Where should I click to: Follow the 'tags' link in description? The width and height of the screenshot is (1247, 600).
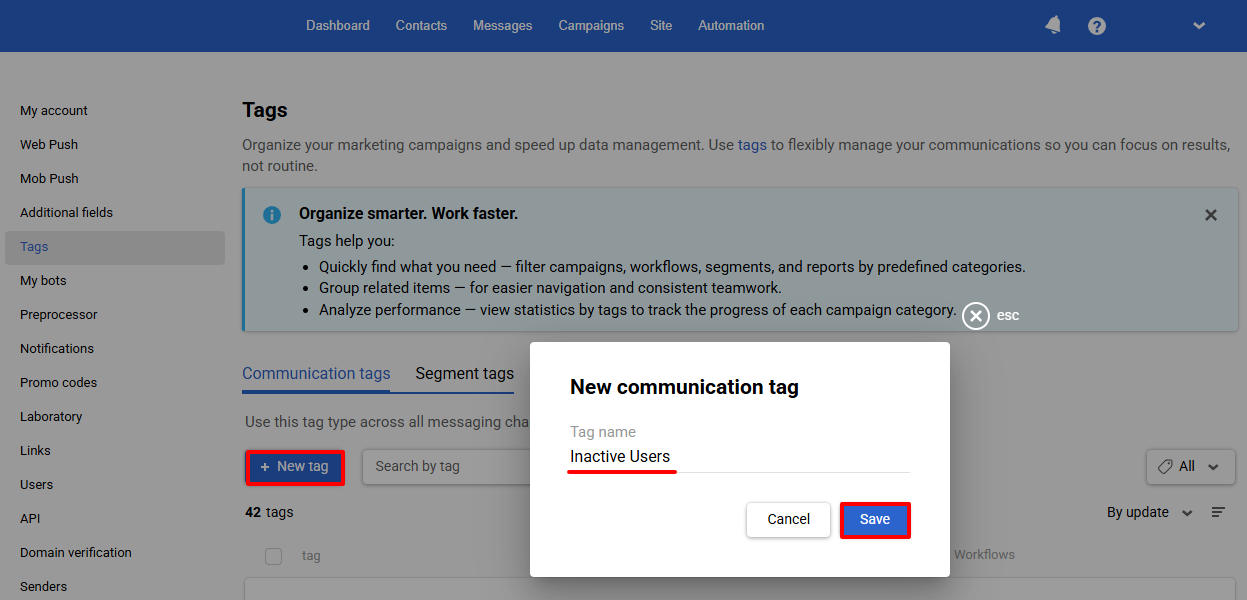click(x=752, y=145)
